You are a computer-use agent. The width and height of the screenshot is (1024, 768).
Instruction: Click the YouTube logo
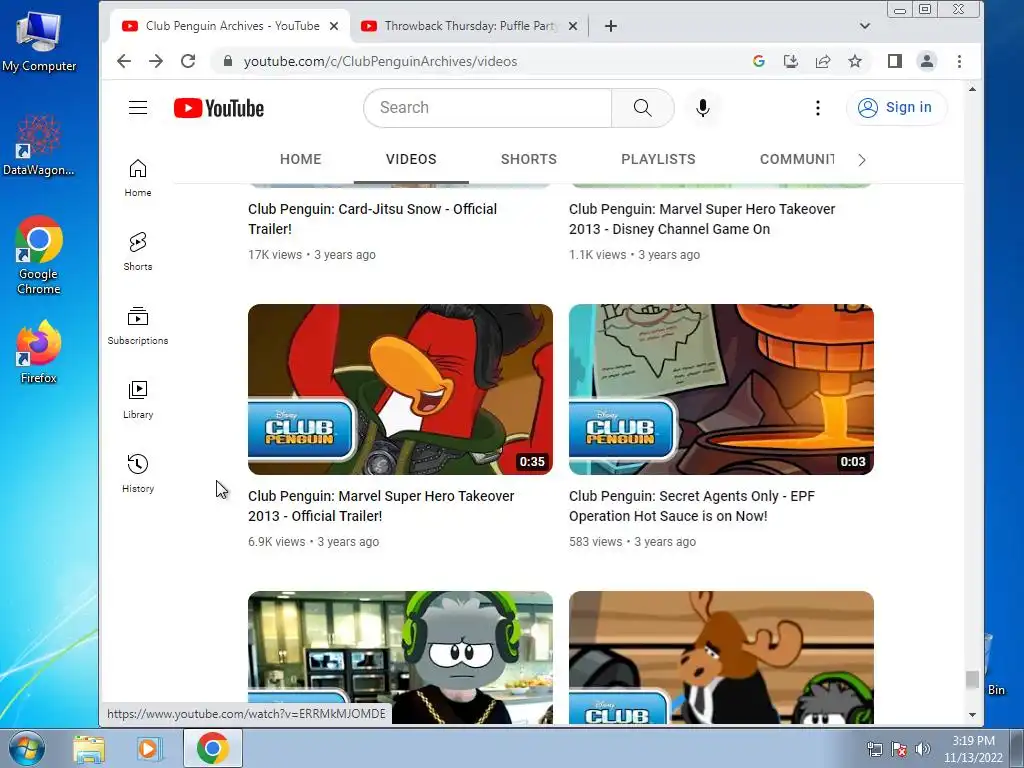pyautogui.click(x=219, y=108)
